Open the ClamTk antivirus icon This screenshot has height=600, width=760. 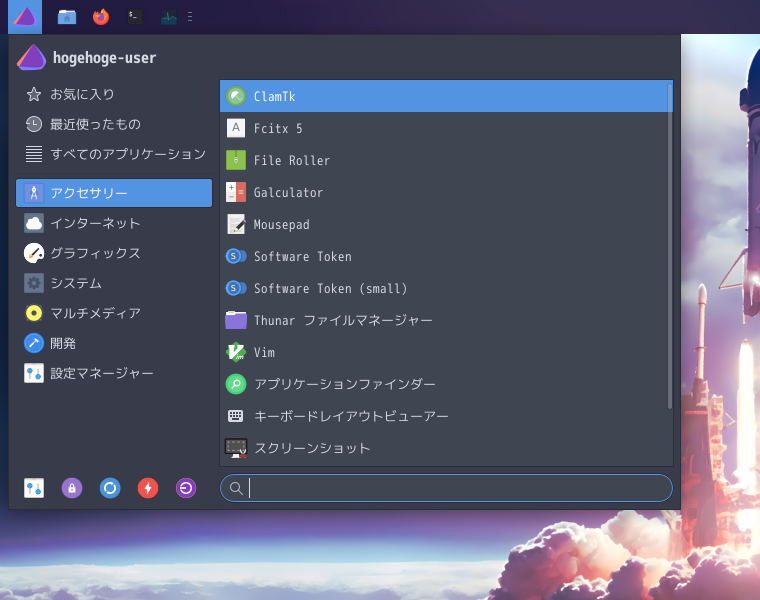236,96
